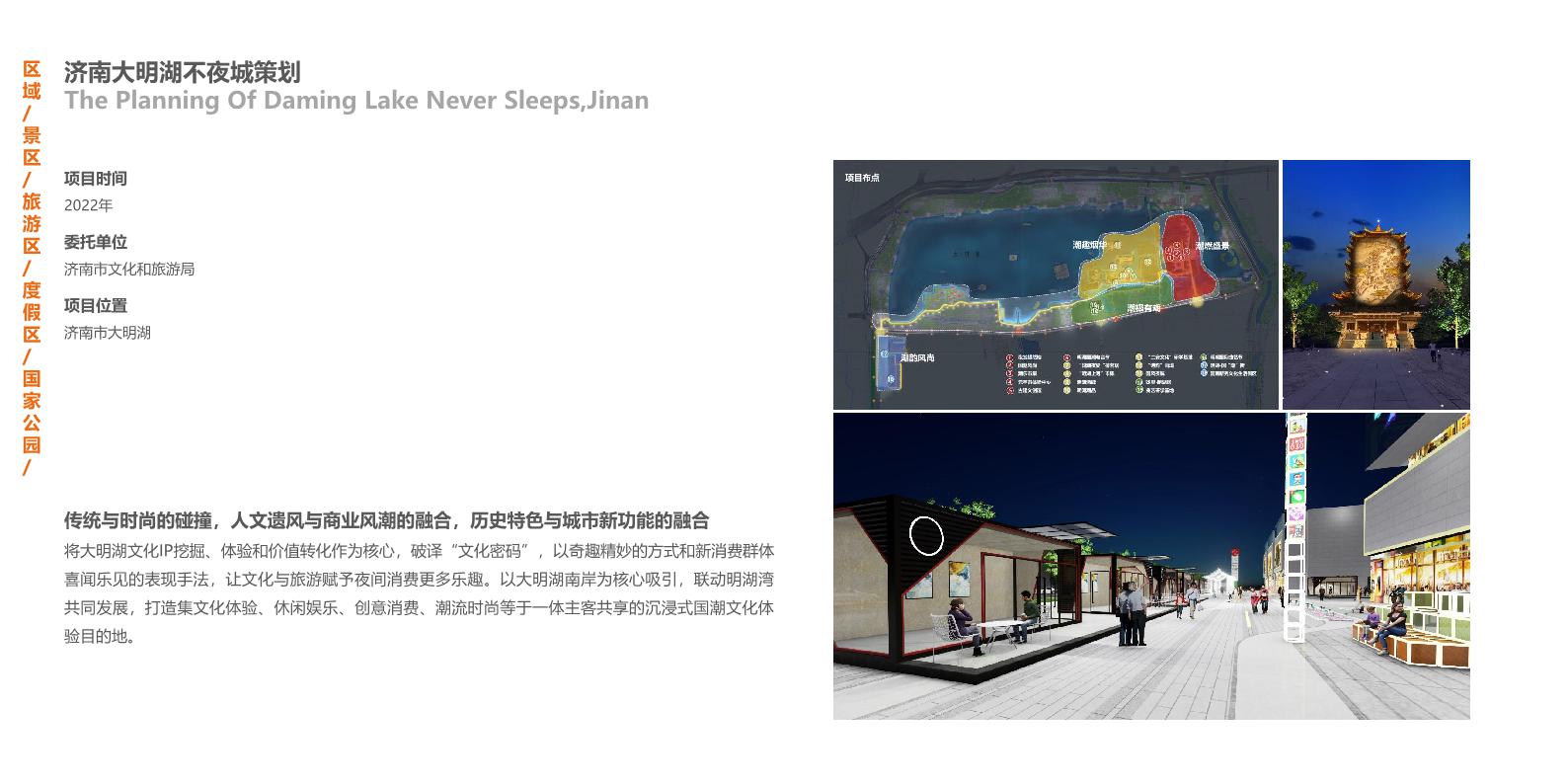This screenshot has width=1568, height=784.
Task: Click the 项目位置 heading
Action: coord(96,306)
